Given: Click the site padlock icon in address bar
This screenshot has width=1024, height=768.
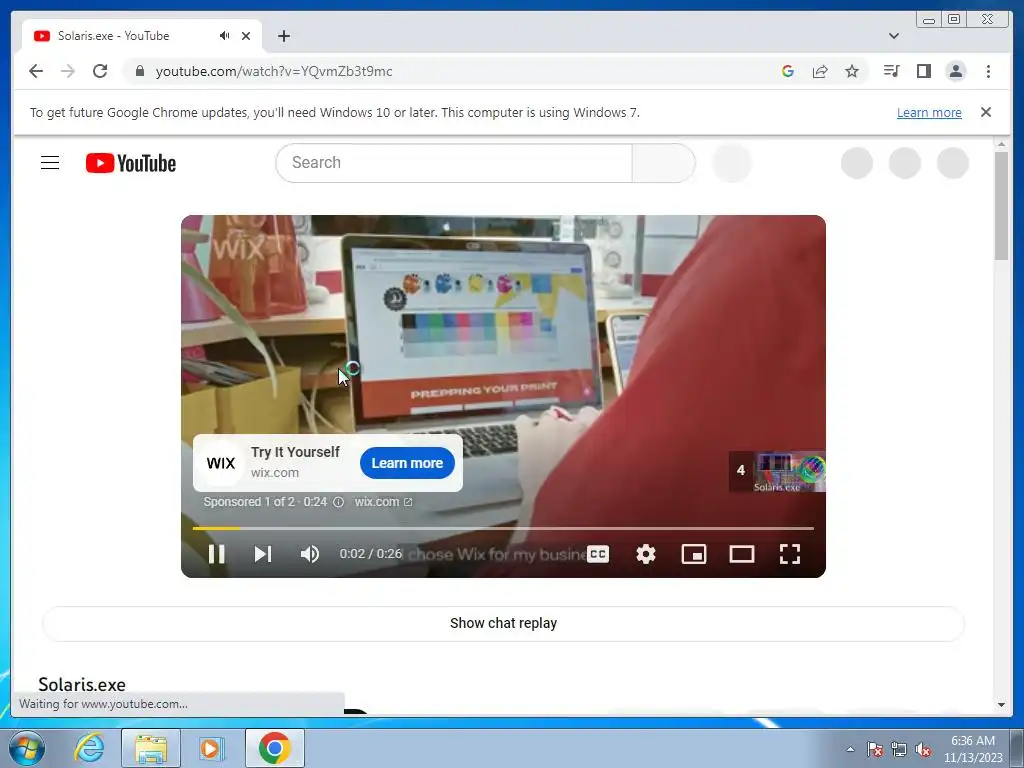Looking at the screenshot, I should tap(139, 71).
